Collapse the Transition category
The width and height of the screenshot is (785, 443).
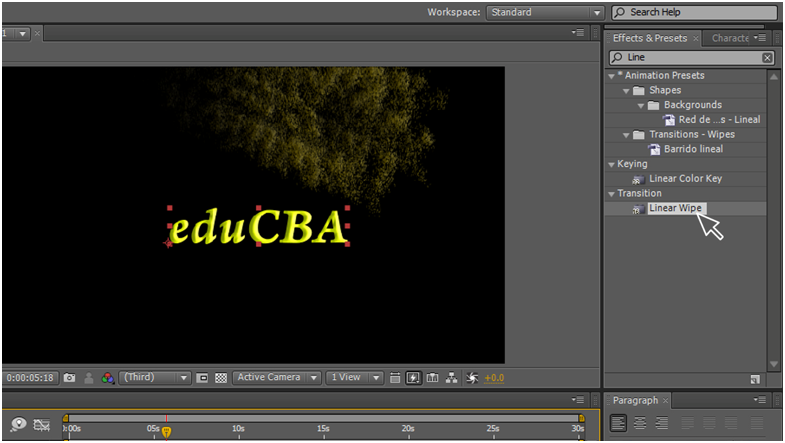(611, 194)
